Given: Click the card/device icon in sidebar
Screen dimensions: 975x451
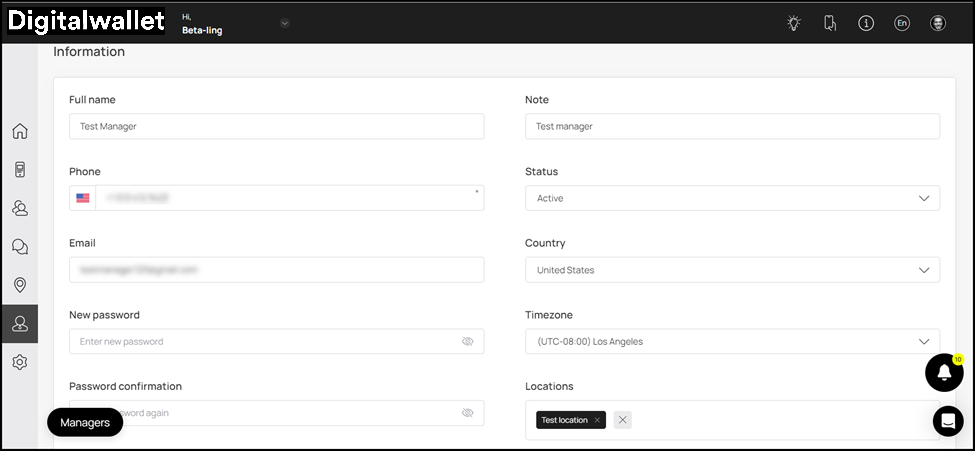Looking at the screenshot, I should pyautogui.click(x=19, y=169).
